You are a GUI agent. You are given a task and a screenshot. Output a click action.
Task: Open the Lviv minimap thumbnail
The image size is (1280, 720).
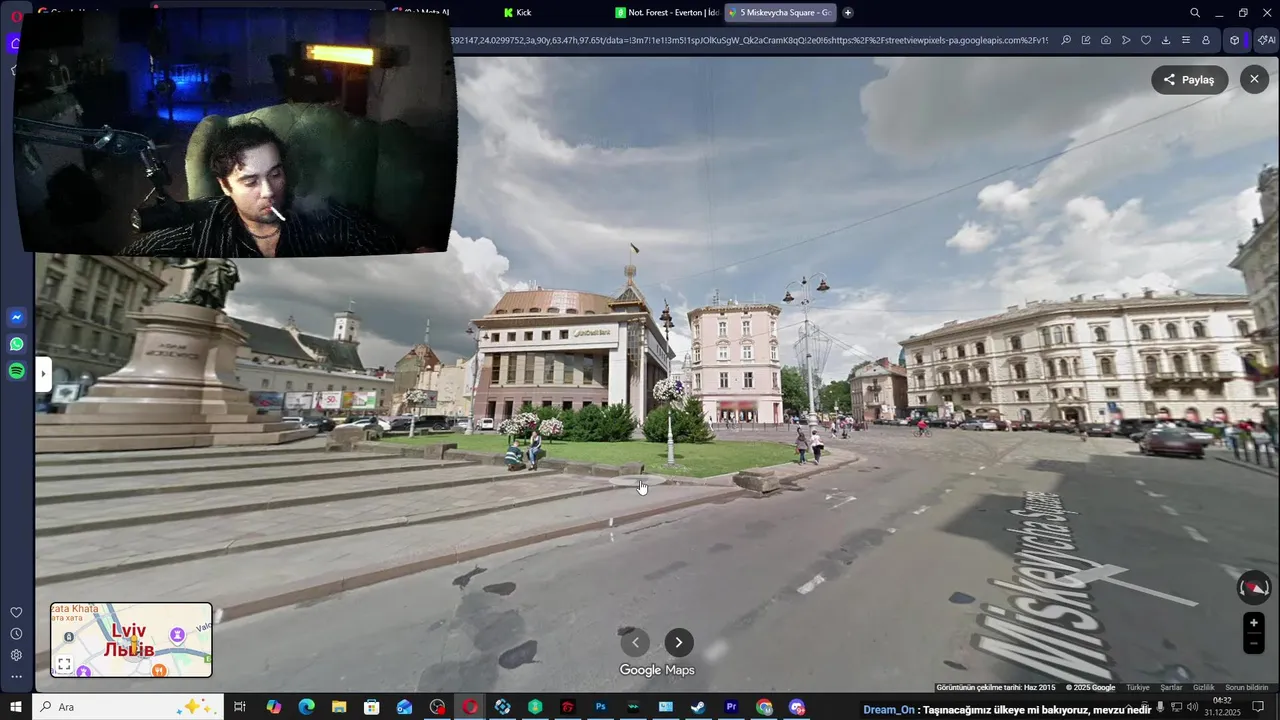(131, 640)
